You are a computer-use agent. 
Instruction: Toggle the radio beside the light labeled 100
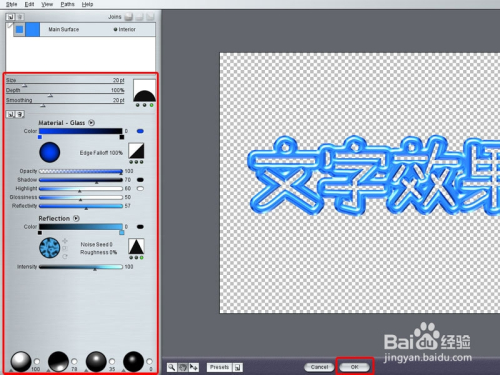click(37, 361)
